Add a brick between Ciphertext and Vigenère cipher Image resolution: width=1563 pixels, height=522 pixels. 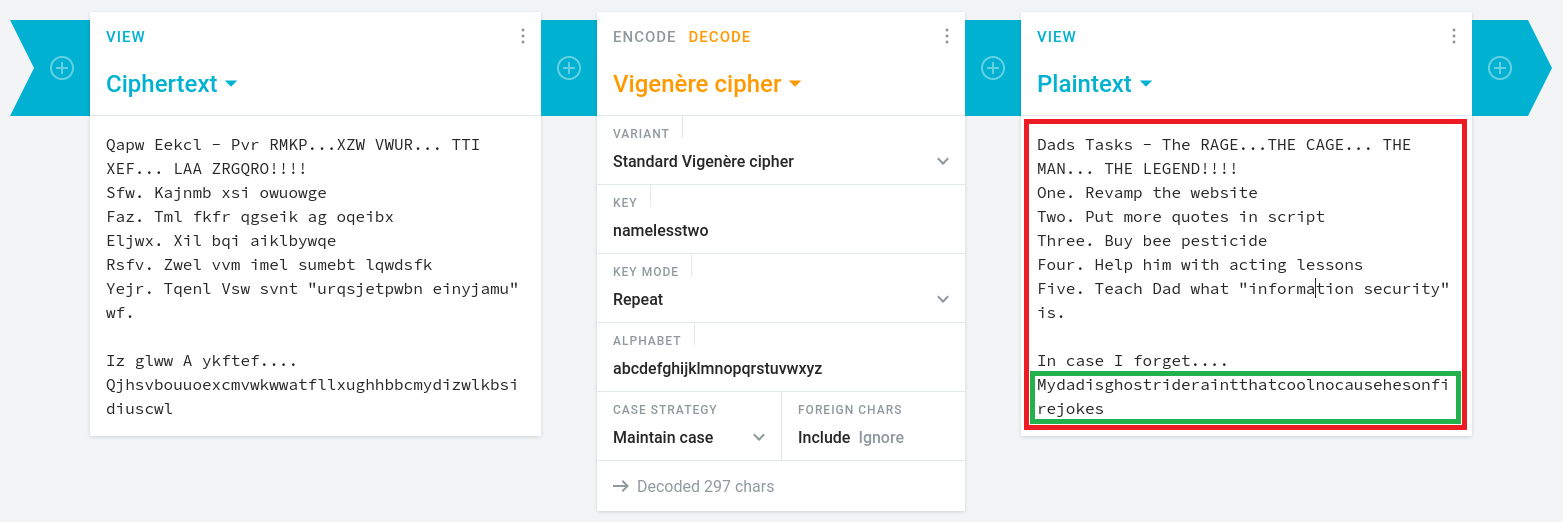click(569, 68)
